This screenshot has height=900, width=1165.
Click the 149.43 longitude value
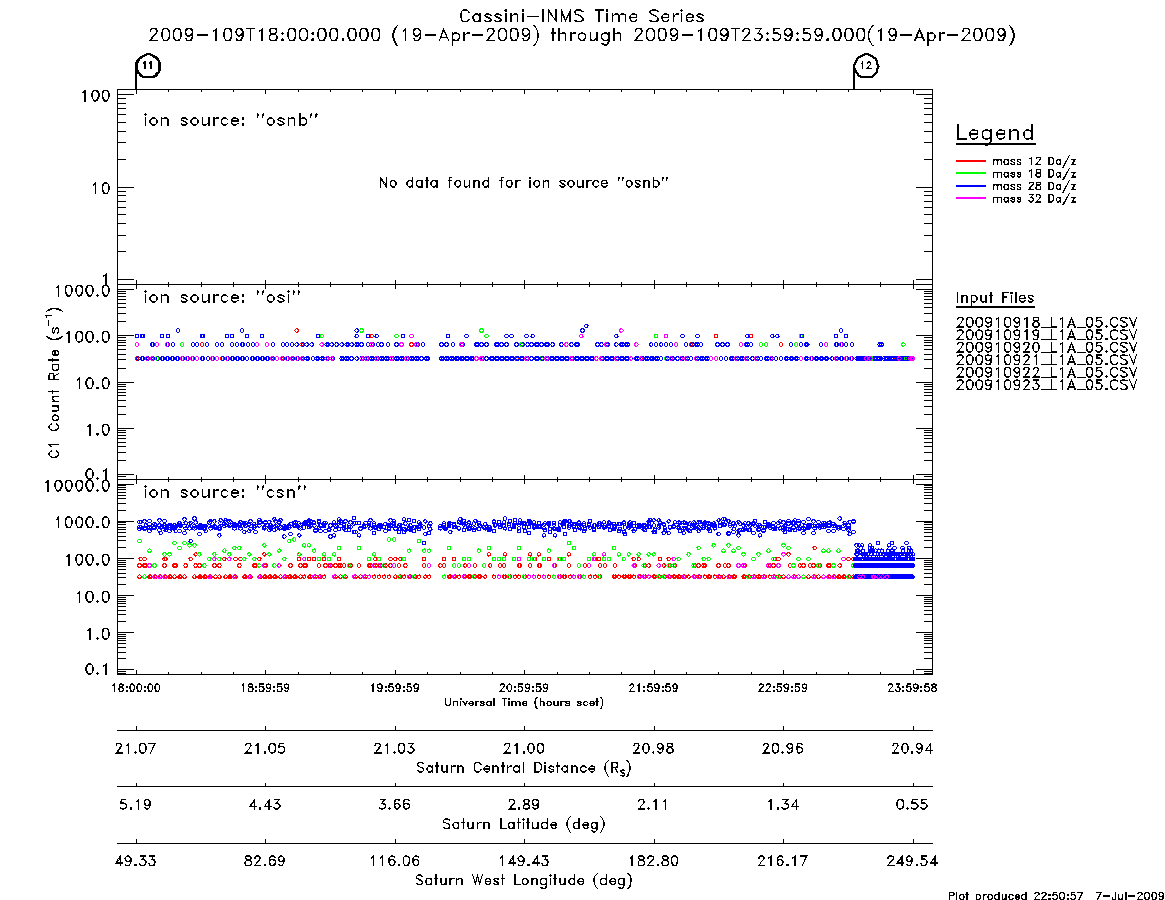[x=524, y=861]
